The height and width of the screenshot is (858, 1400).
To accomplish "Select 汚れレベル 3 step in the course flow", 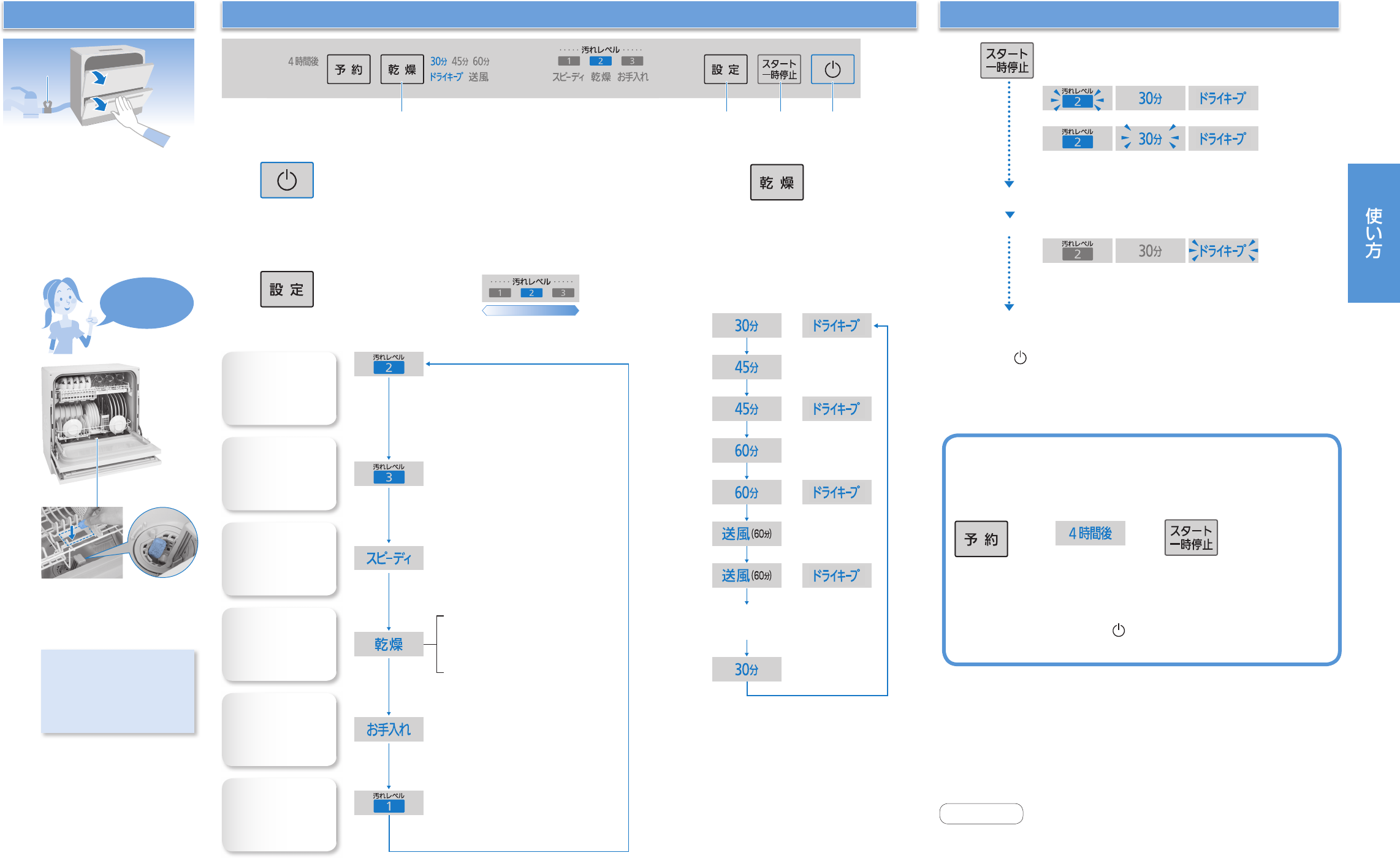I will 389,474.
